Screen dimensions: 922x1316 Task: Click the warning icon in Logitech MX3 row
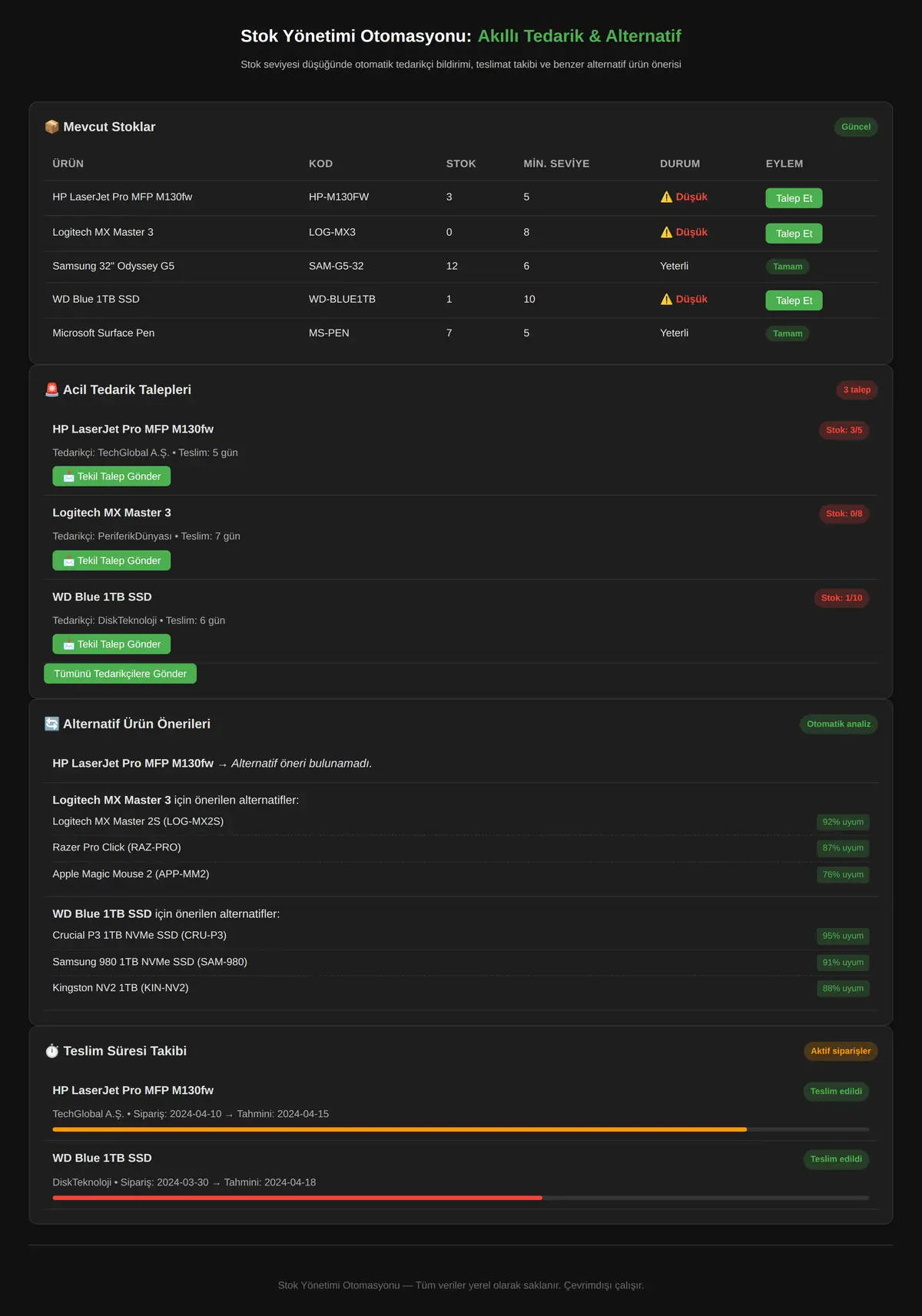pos(666,232)
